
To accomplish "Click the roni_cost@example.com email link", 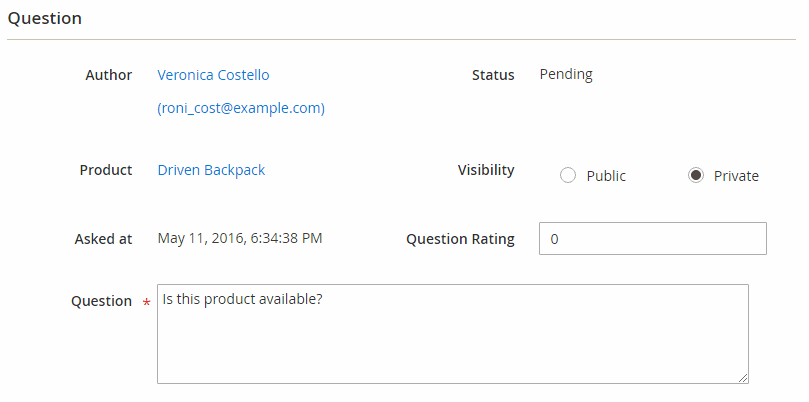I will pos(241,109).
